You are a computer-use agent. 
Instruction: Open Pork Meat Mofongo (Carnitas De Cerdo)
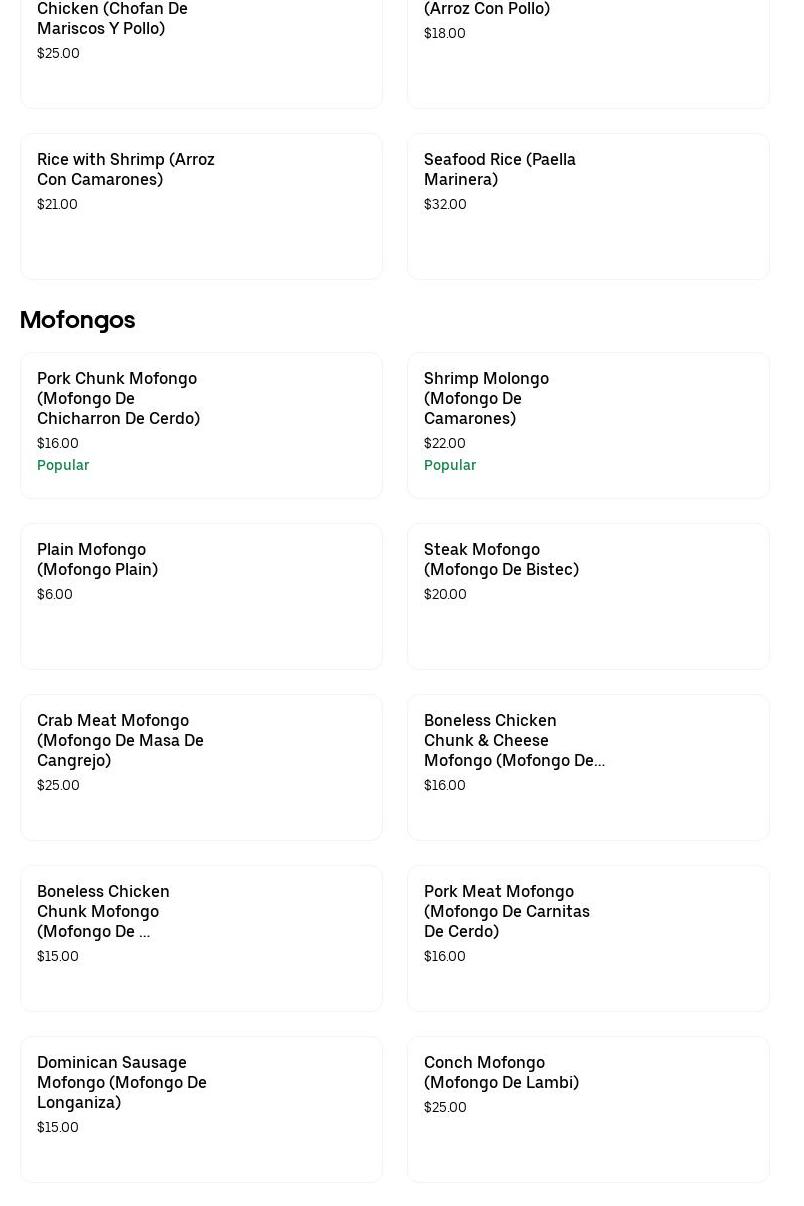[588, 937]
